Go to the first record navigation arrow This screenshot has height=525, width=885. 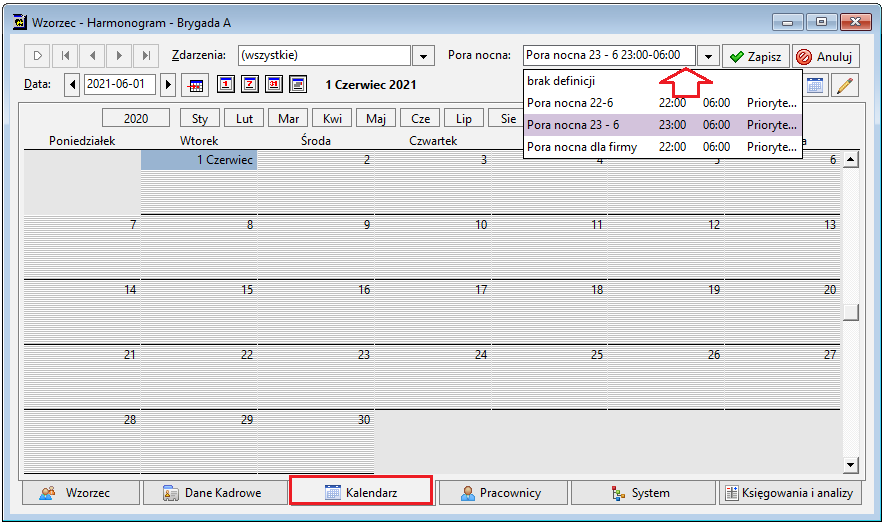coord(65,56)
